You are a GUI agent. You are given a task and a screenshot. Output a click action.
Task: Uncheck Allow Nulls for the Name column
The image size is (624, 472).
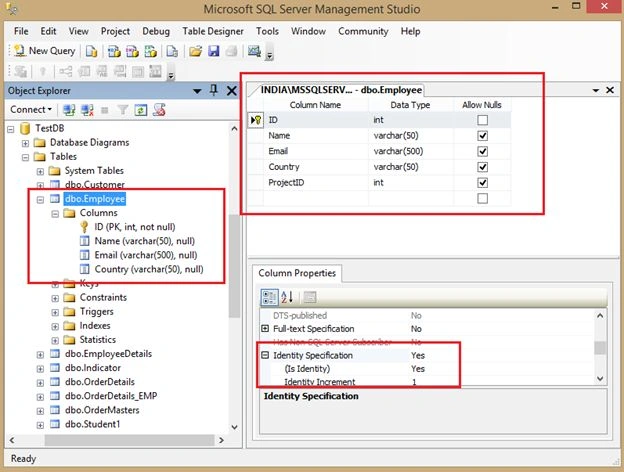(x=482, y=136)
